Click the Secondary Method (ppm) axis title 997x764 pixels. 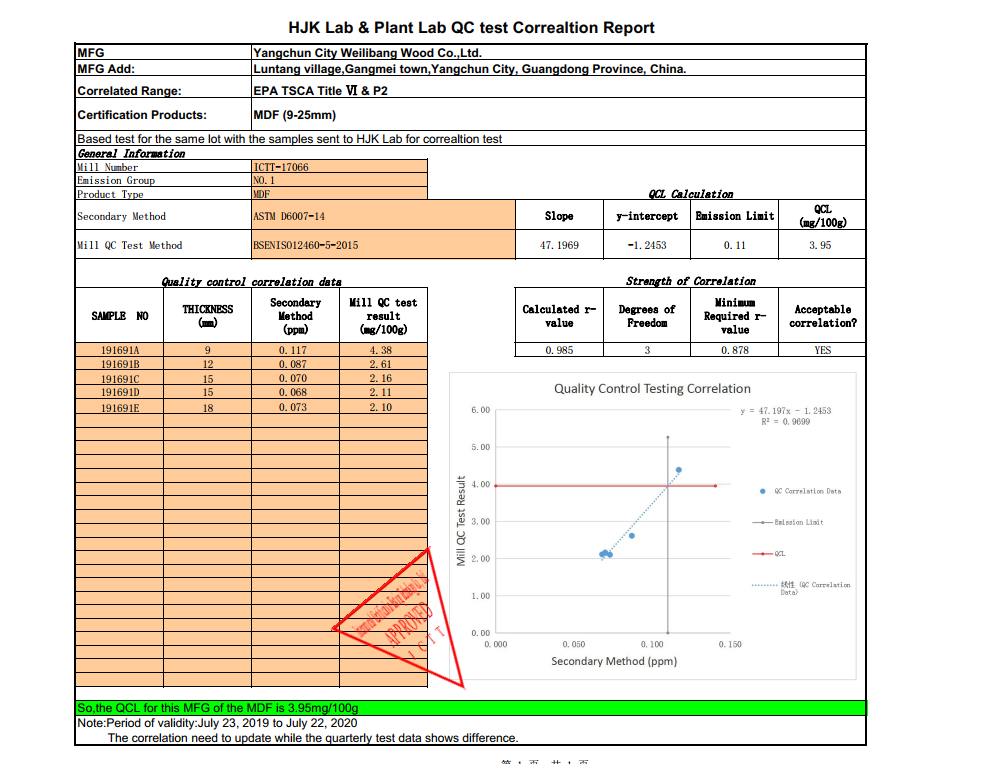coord(613,661)
